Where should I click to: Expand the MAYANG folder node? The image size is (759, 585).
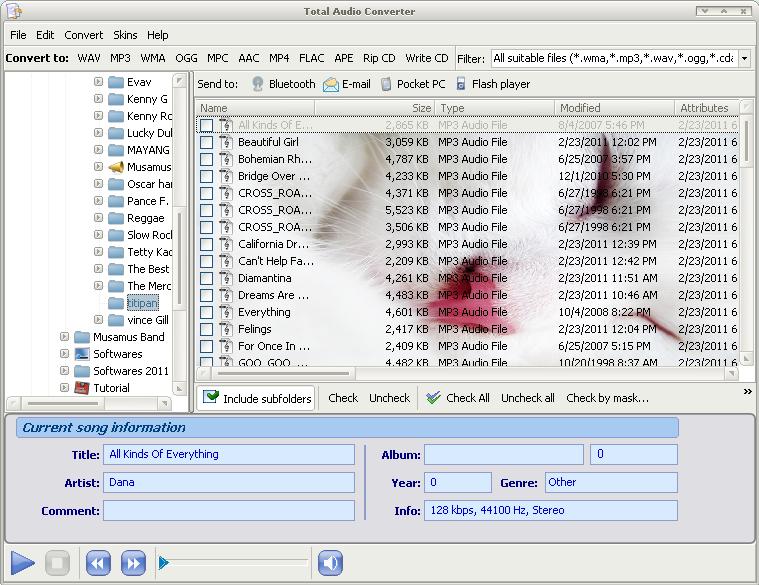98,150
